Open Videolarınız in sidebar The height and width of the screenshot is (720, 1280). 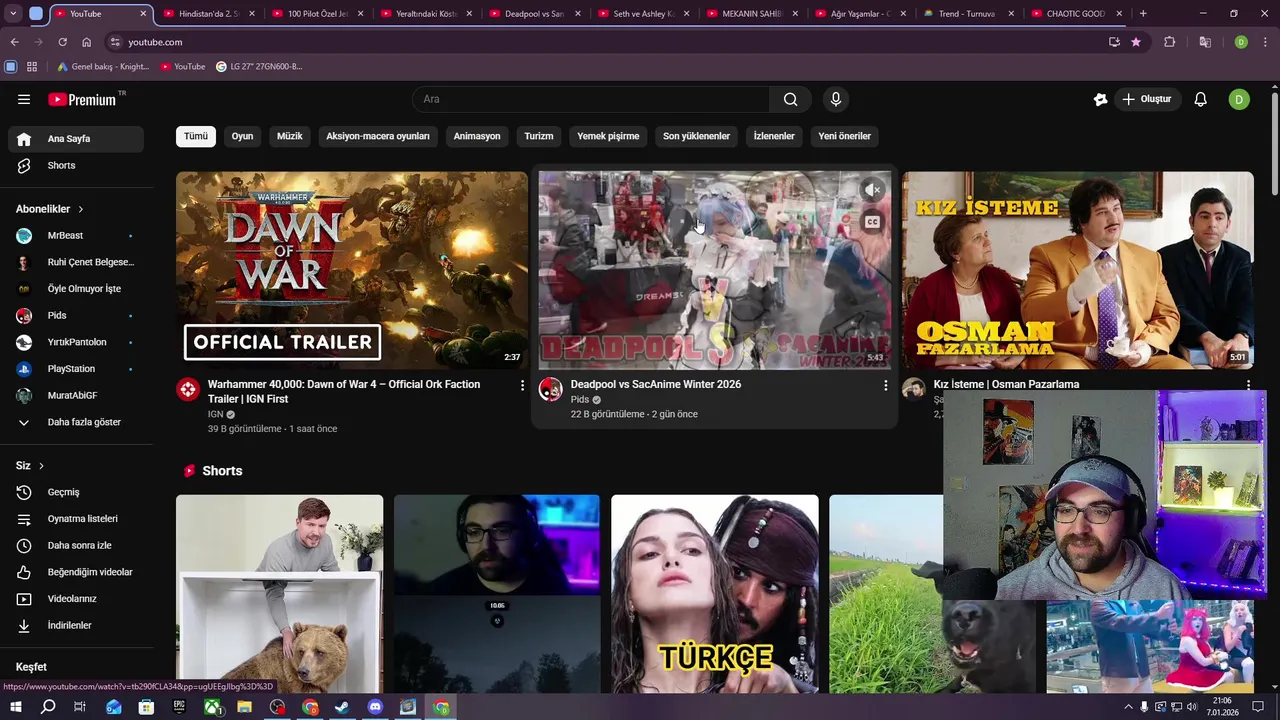[x=76, y=599]
